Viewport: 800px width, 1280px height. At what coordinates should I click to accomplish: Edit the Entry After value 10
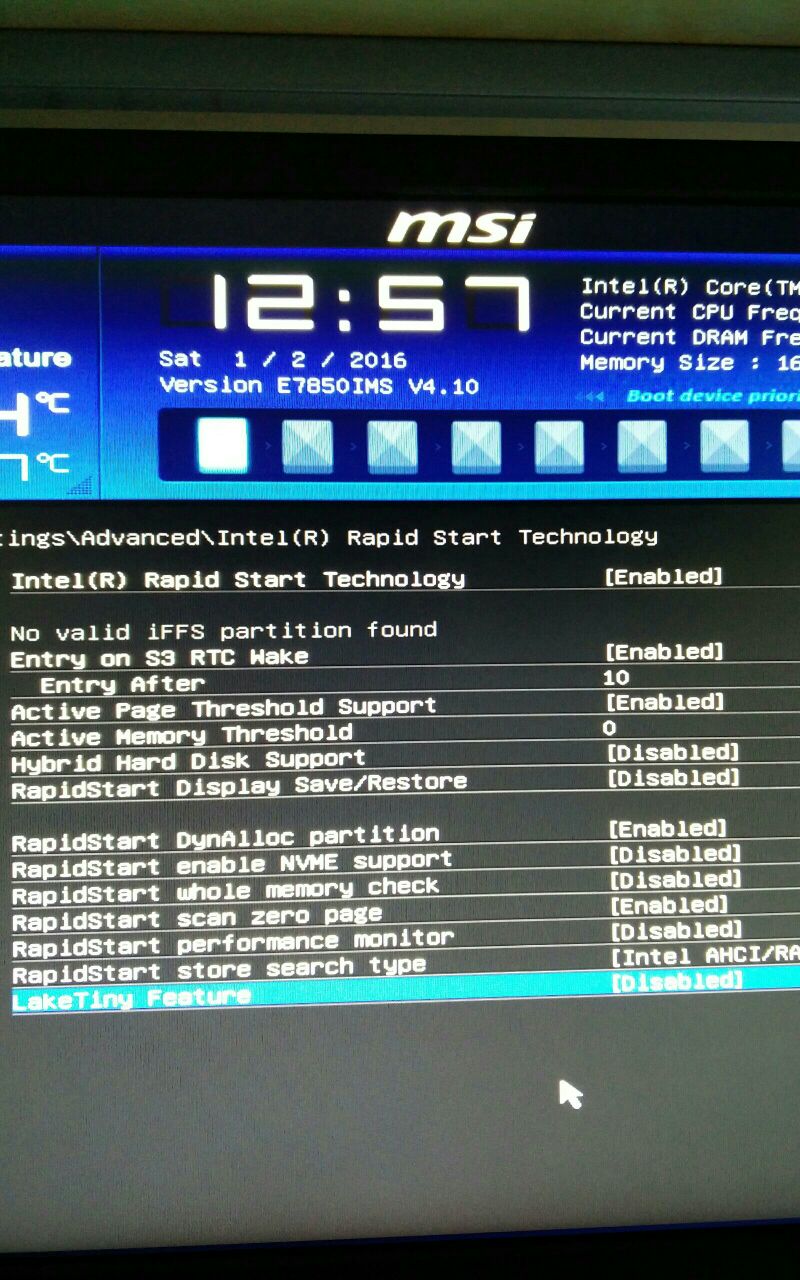click(x=617, y=677)
